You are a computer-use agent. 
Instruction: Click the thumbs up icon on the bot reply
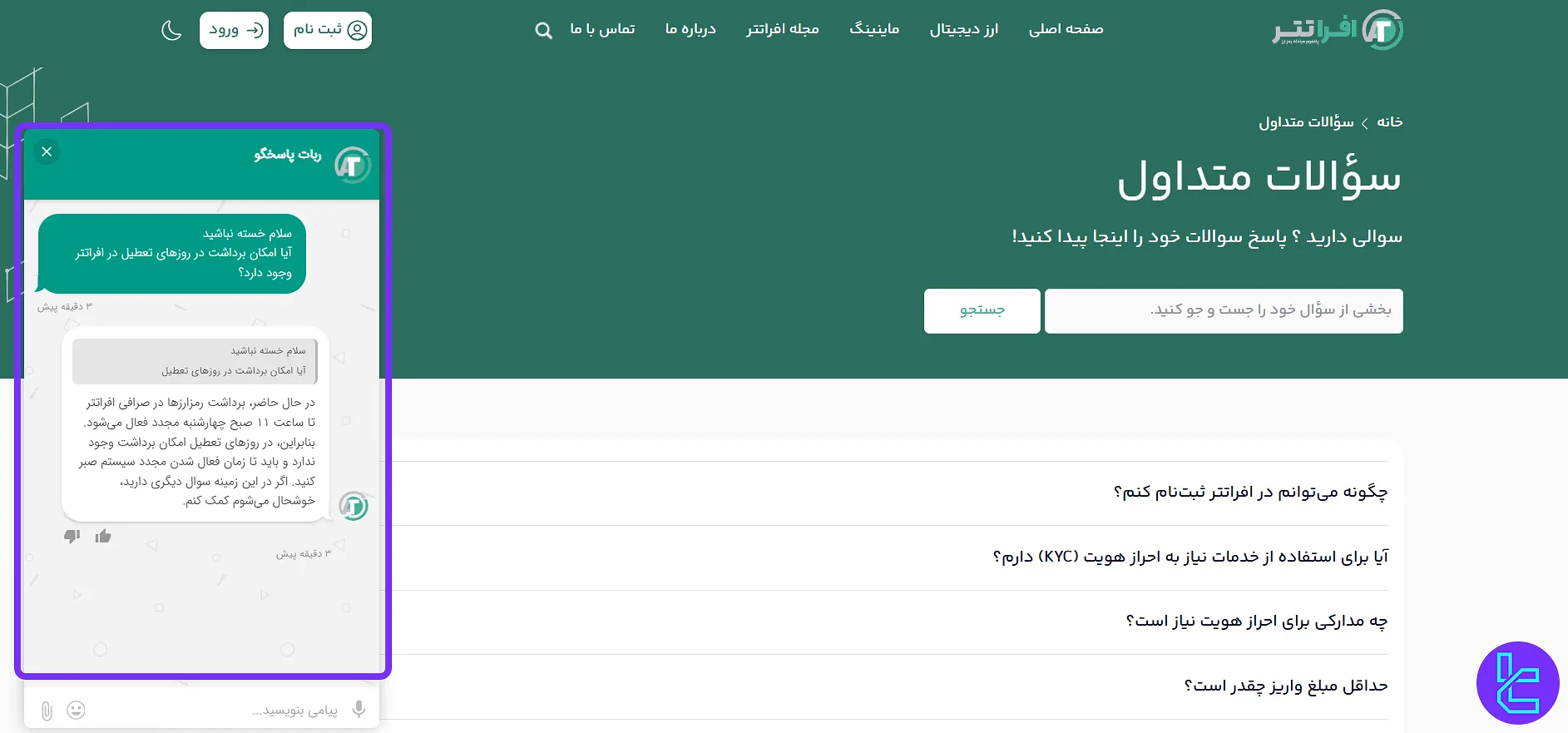pyautogui.click(x=103, y=537)
